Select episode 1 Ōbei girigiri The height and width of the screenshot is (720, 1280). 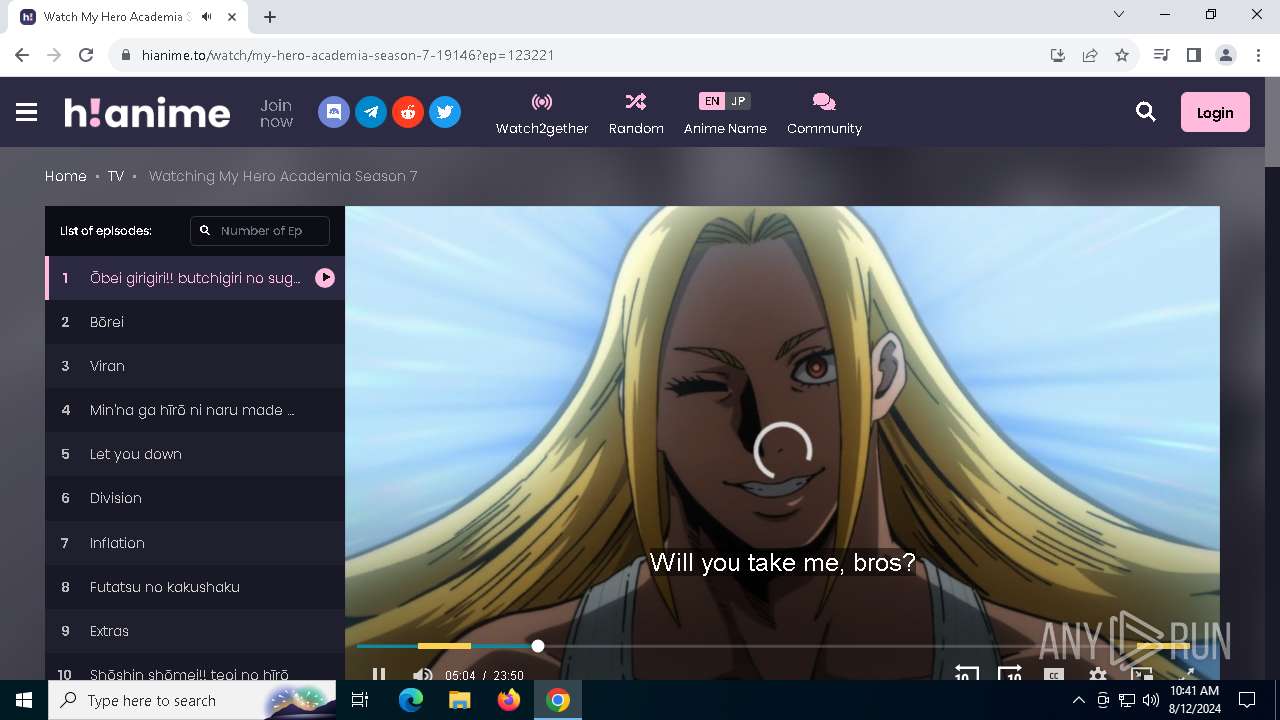pyautogui.click(x=195, y=278)
